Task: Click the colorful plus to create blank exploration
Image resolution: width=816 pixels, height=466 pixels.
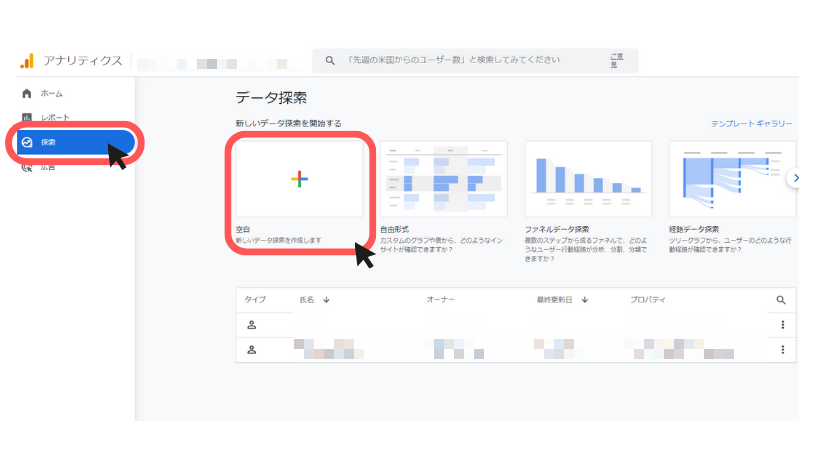Action: (299, 179)
